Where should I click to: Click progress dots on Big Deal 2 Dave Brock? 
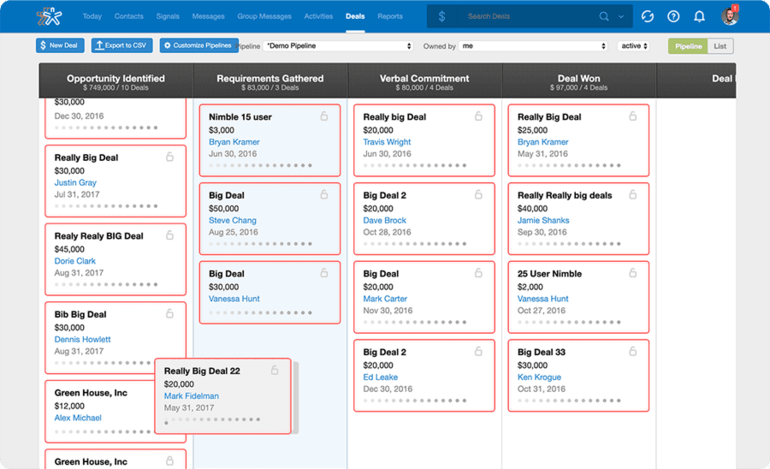click(414, 244)
